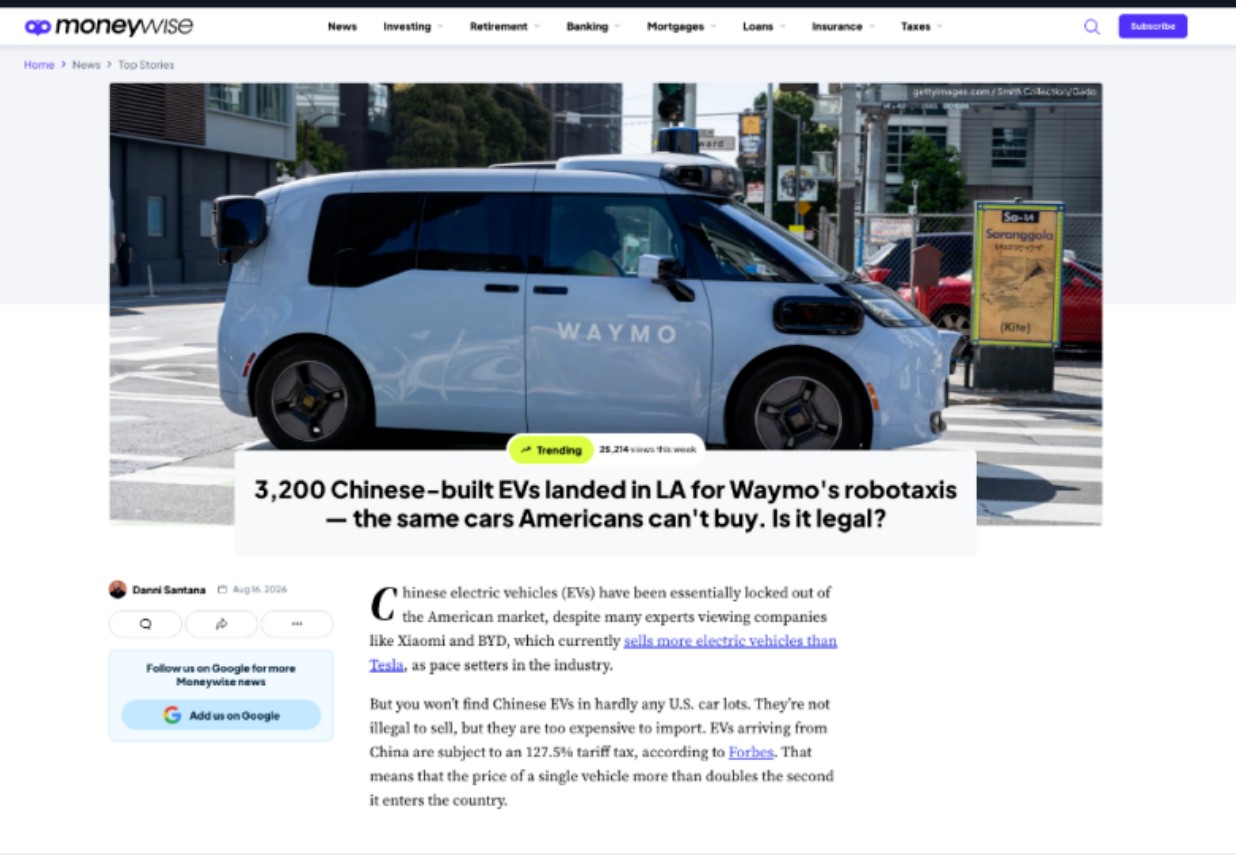Open the Forbes link
1236x855 pixels.
(x=751, y=752)
